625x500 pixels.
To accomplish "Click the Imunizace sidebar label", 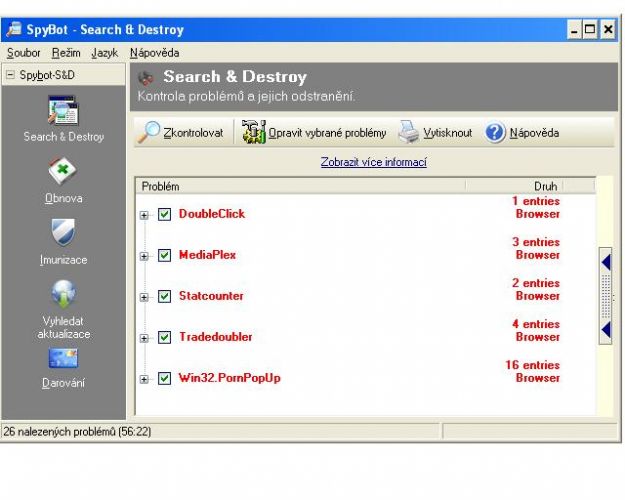I will click(63, 260).
